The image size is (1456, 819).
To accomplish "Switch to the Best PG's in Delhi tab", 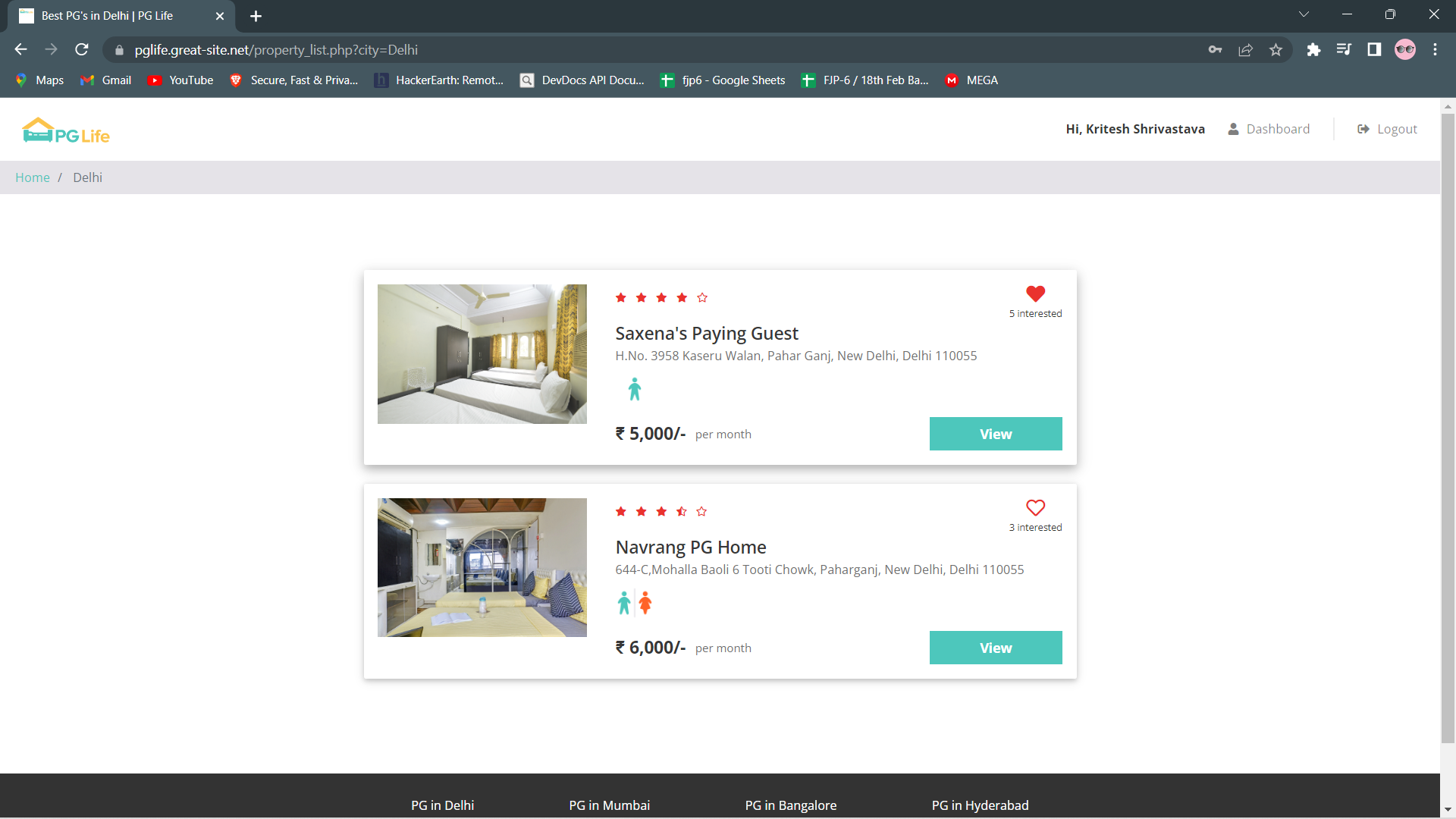I will [x=106, y=15].
